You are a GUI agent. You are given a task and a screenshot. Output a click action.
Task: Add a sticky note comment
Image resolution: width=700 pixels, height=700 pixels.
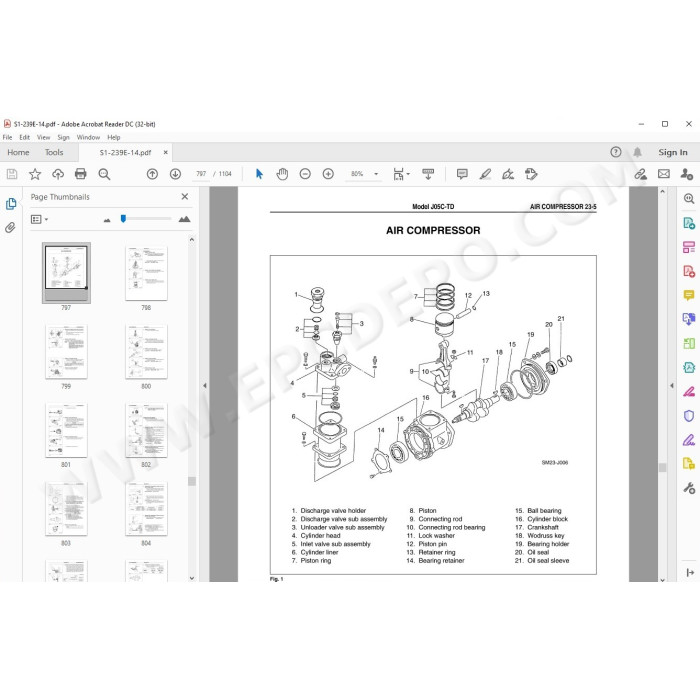coord(462,174)
